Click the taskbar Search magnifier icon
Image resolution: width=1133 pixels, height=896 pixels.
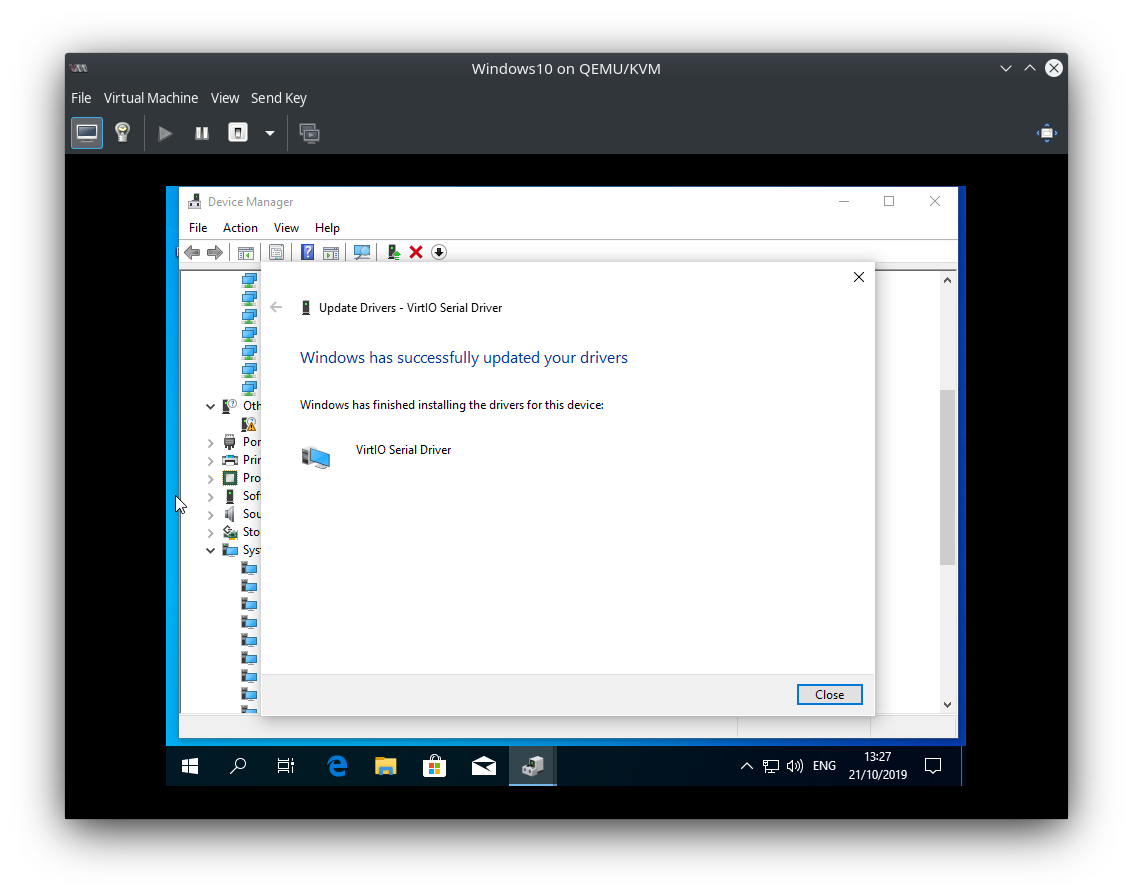(x=238, y=766)
